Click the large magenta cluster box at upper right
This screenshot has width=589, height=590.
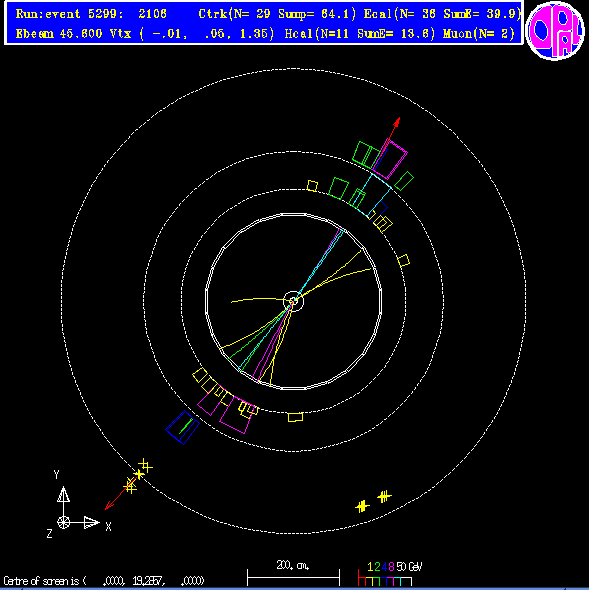click(x=390, y=159)
